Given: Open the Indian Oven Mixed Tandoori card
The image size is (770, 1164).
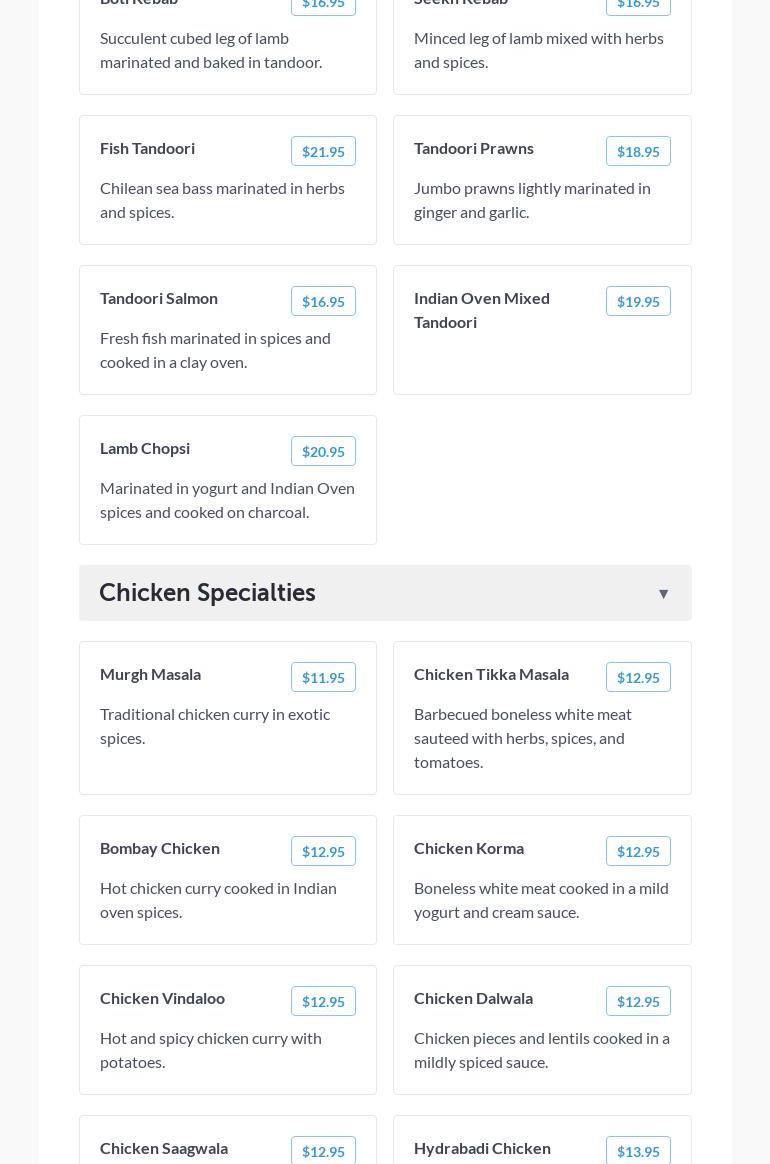Looking at the screenshot, I should (x=542, y=355).
